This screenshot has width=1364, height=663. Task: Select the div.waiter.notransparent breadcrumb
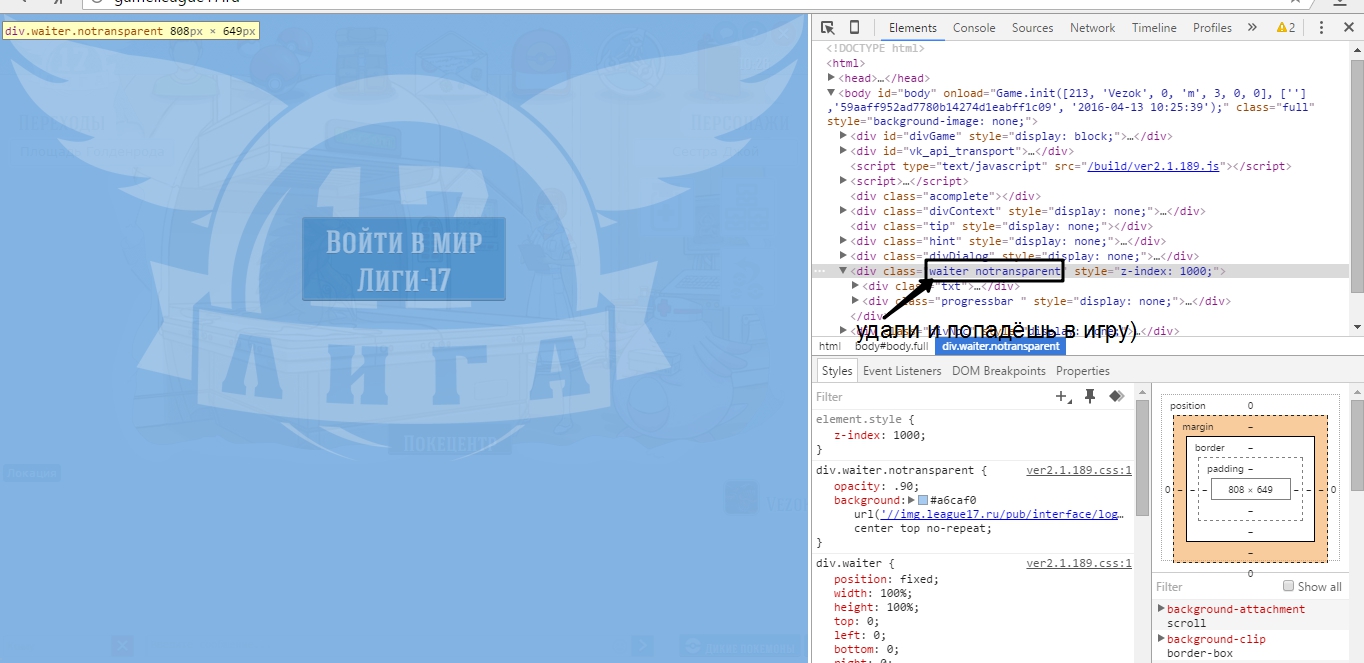(1000, 346)
